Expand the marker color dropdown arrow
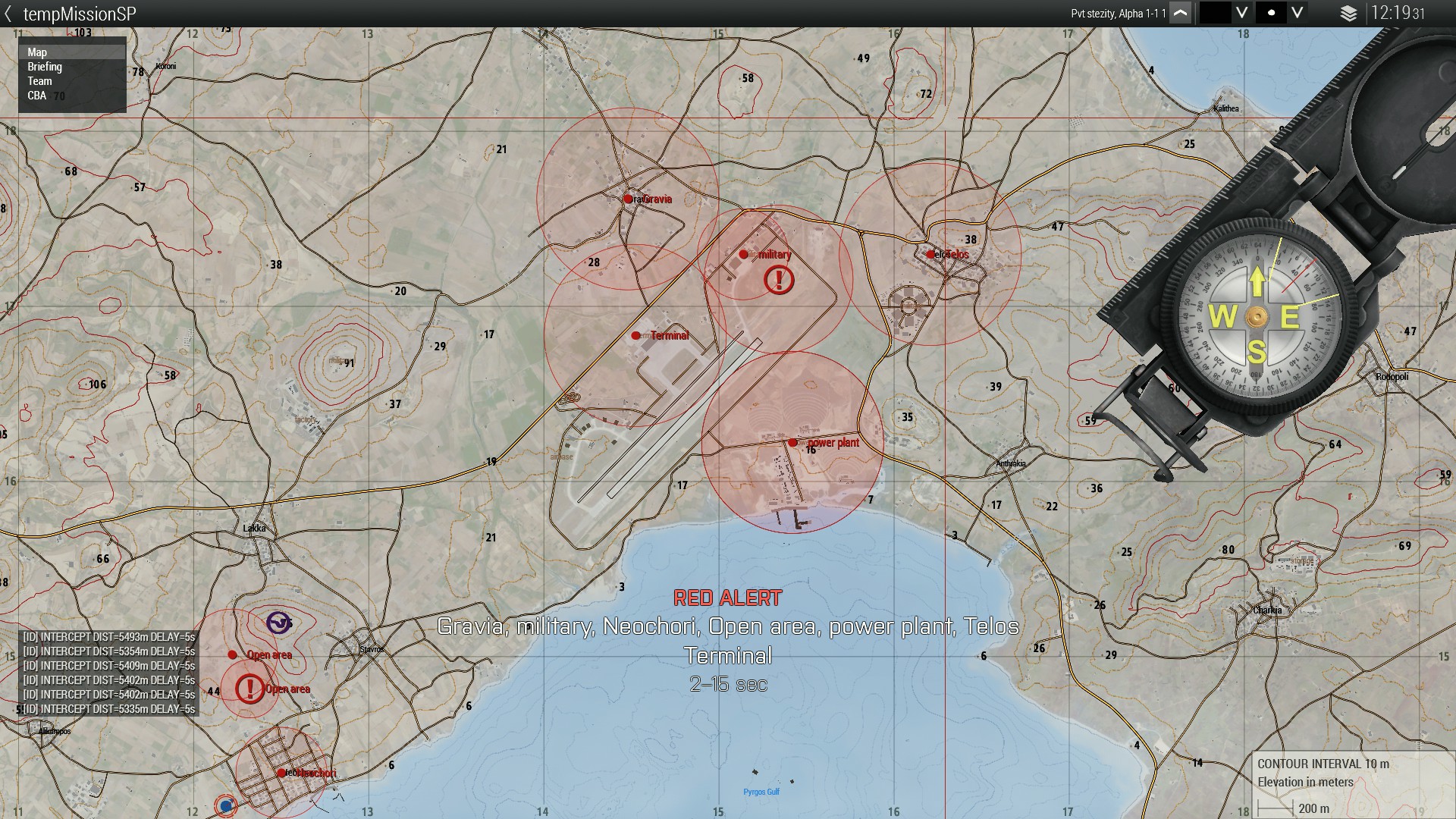1456x819 pixels. coord(1241,14)
